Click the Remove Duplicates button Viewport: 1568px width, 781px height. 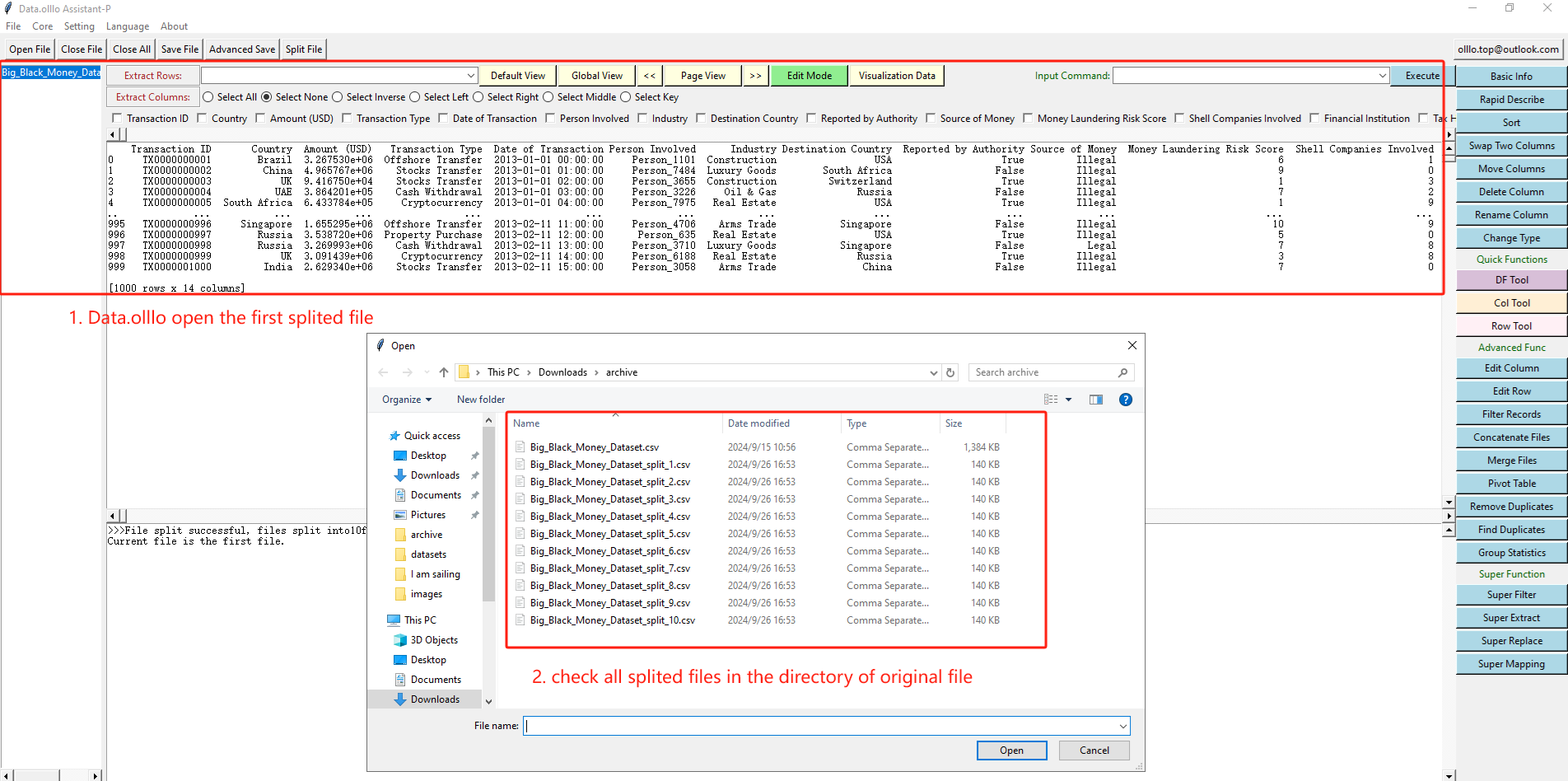tap(1511, 507)
